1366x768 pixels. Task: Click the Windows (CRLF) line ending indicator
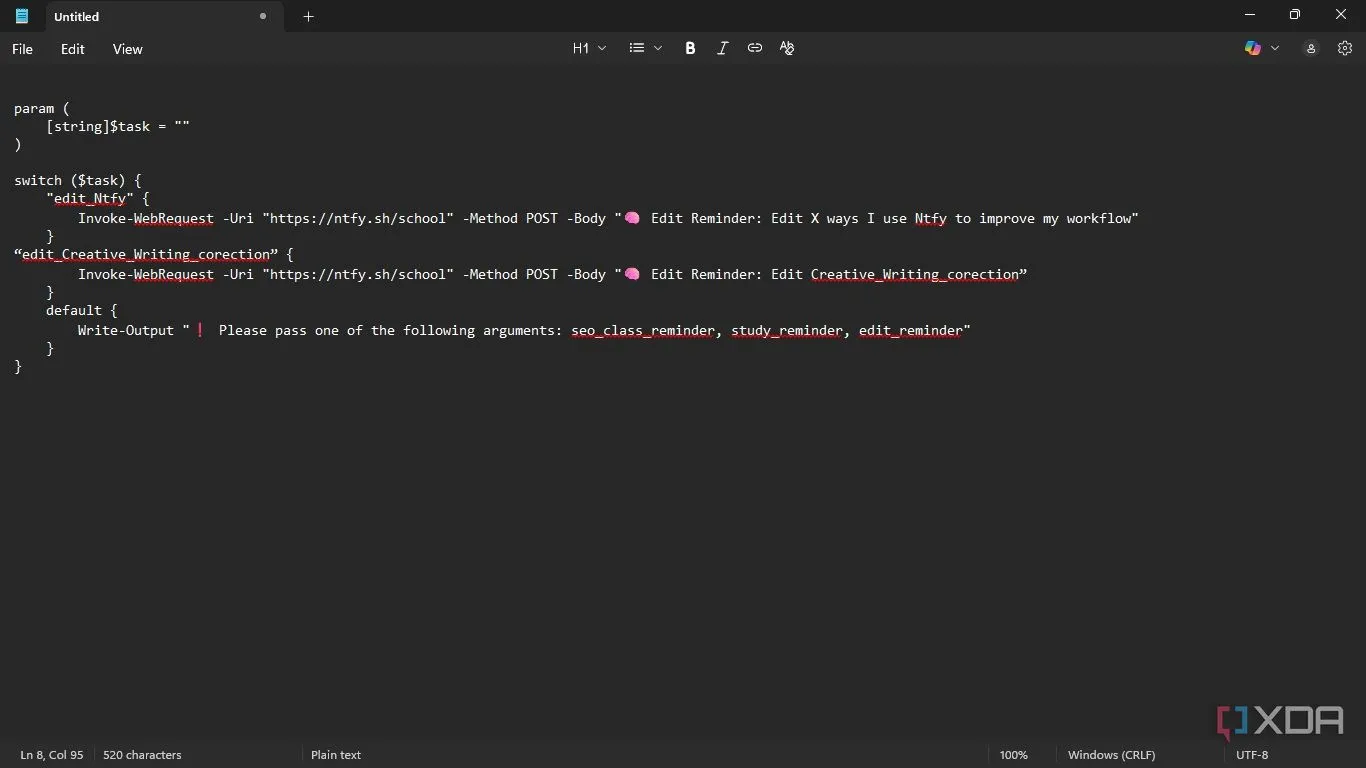coord(1111,755)
